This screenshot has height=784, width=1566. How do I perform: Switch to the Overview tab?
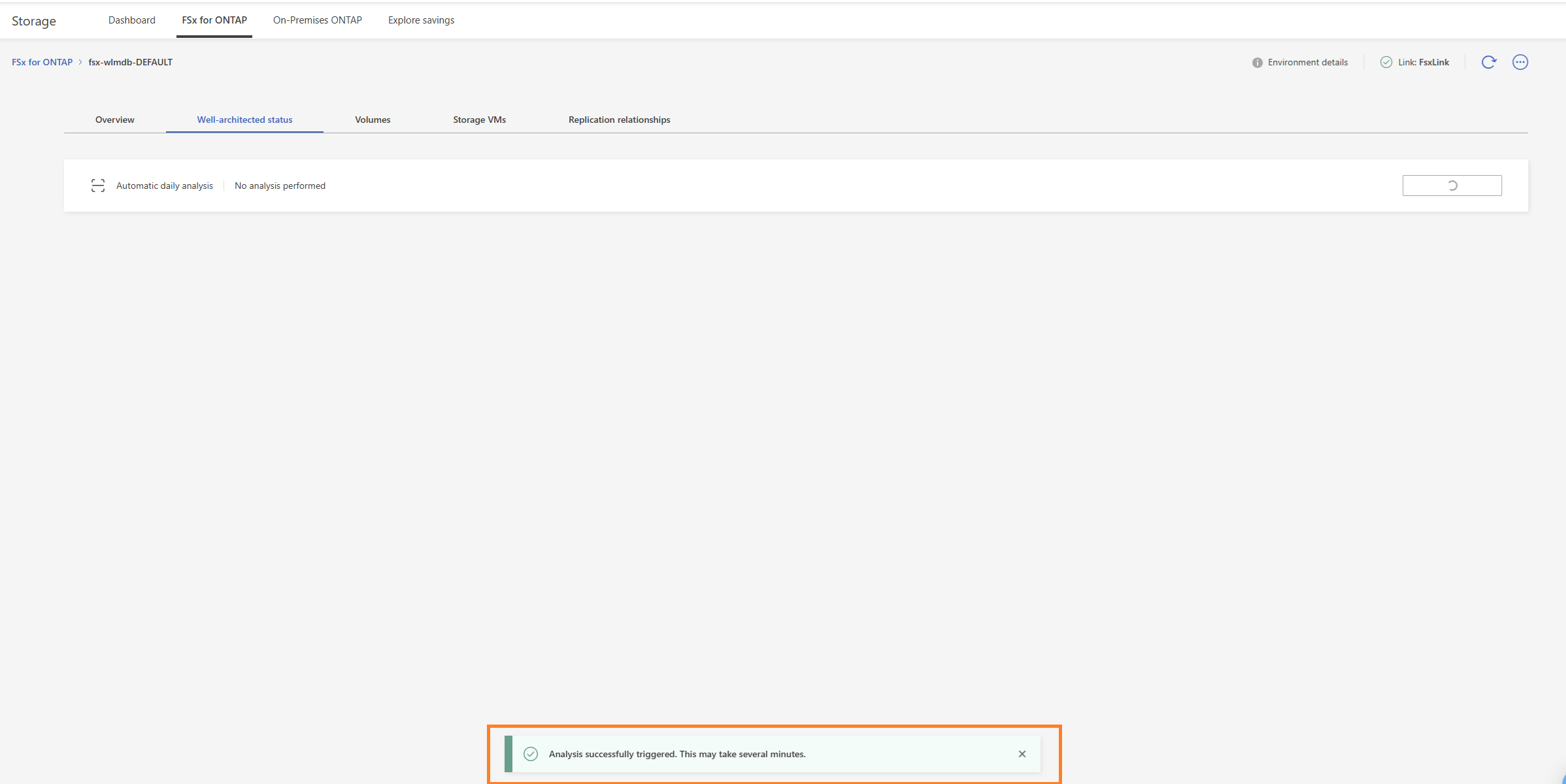115,120
